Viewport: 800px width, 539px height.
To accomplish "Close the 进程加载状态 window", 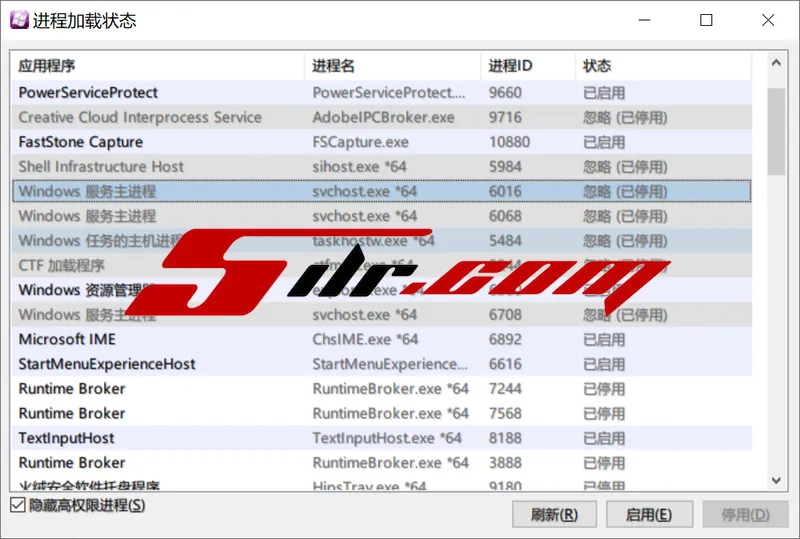I will click(x=768, y=20).
